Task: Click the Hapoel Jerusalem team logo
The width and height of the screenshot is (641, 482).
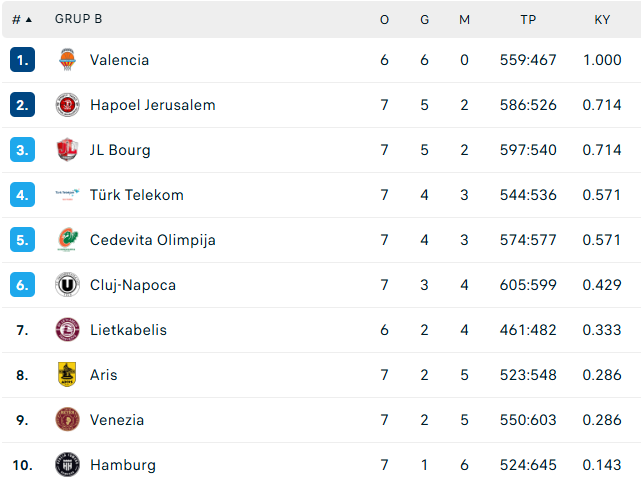Action: [67, 105]
